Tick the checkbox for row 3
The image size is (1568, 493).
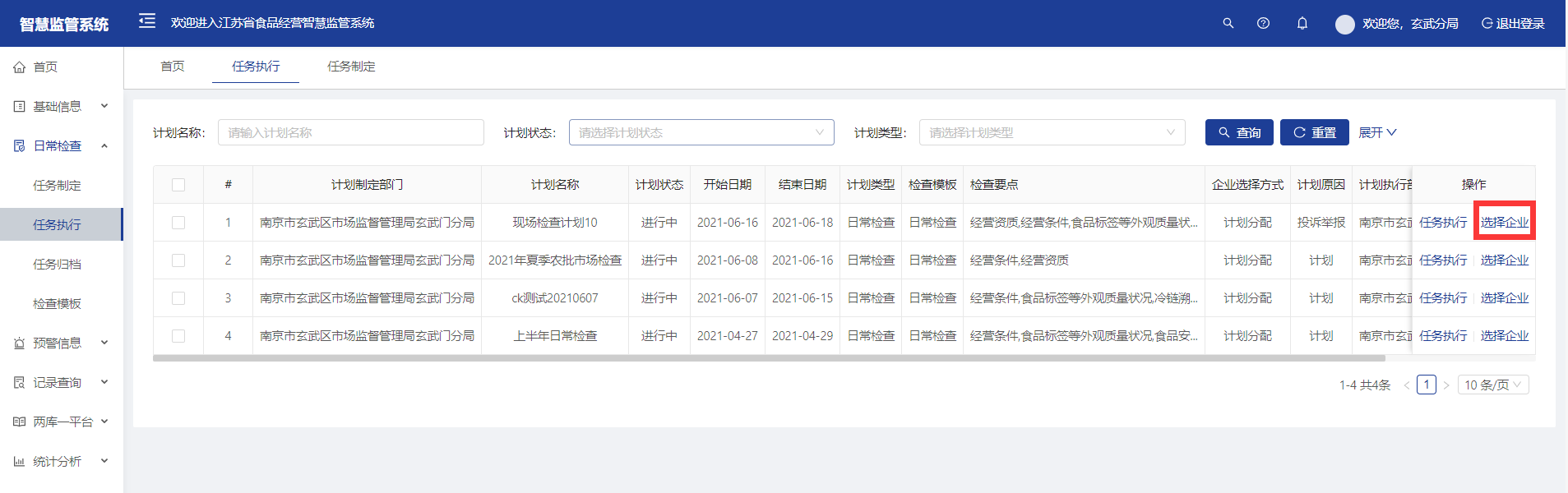[x=178, y=298]
